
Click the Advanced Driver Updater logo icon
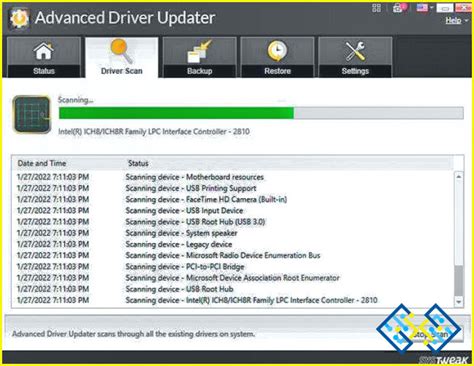(19, 18)
